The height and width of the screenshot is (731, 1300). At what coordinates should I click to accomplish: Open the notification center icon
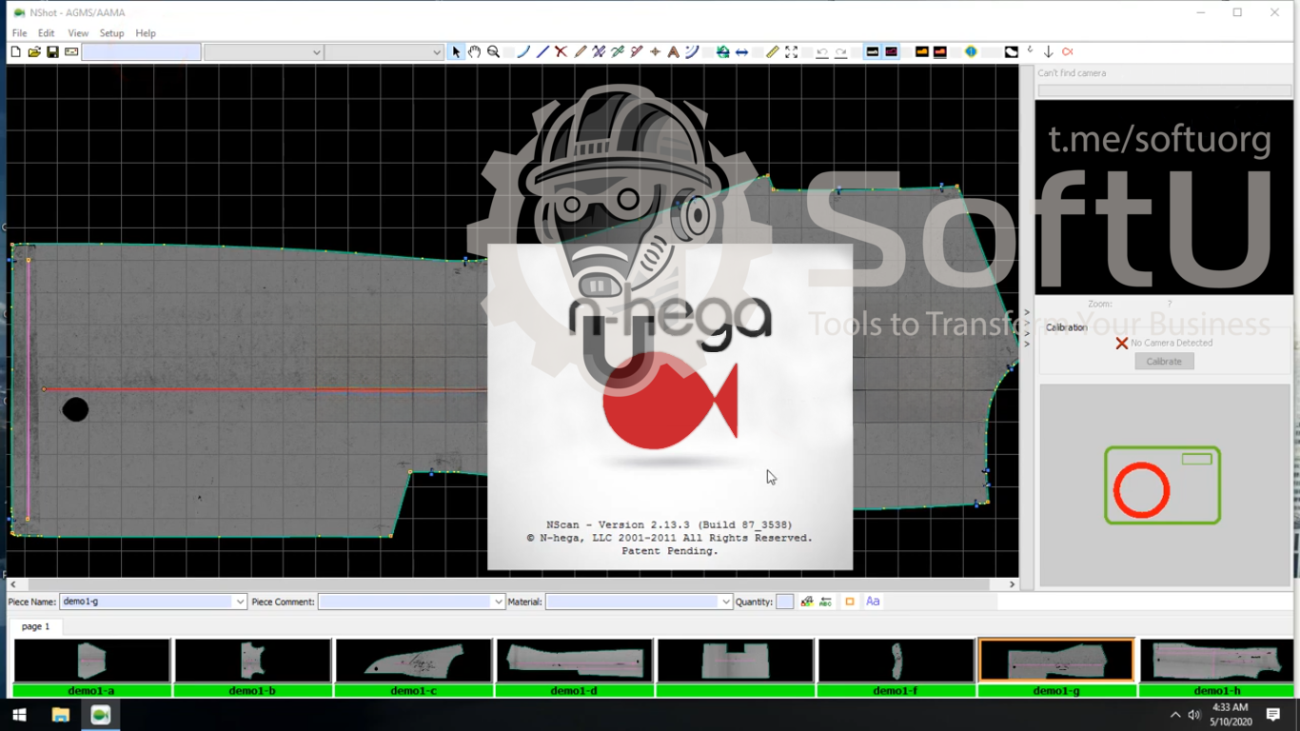1273,715
